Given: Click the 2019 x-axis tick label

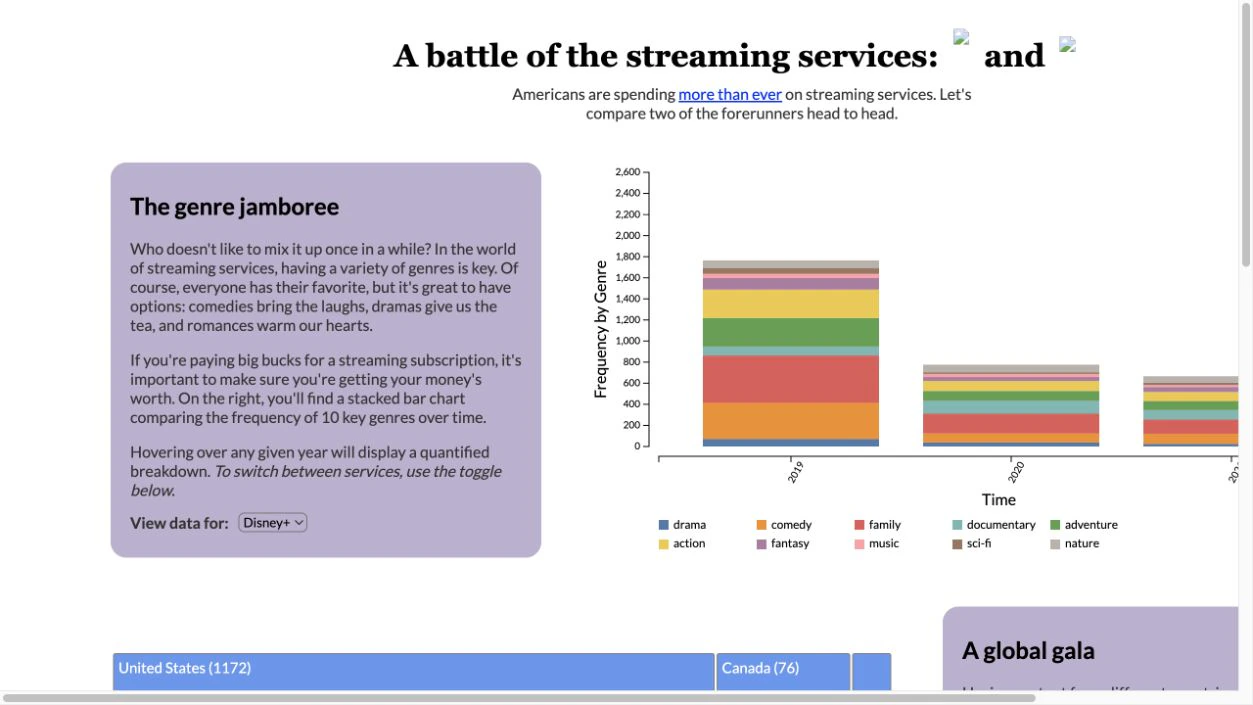Looking at the screenshot, I should [x=795, y=472].
